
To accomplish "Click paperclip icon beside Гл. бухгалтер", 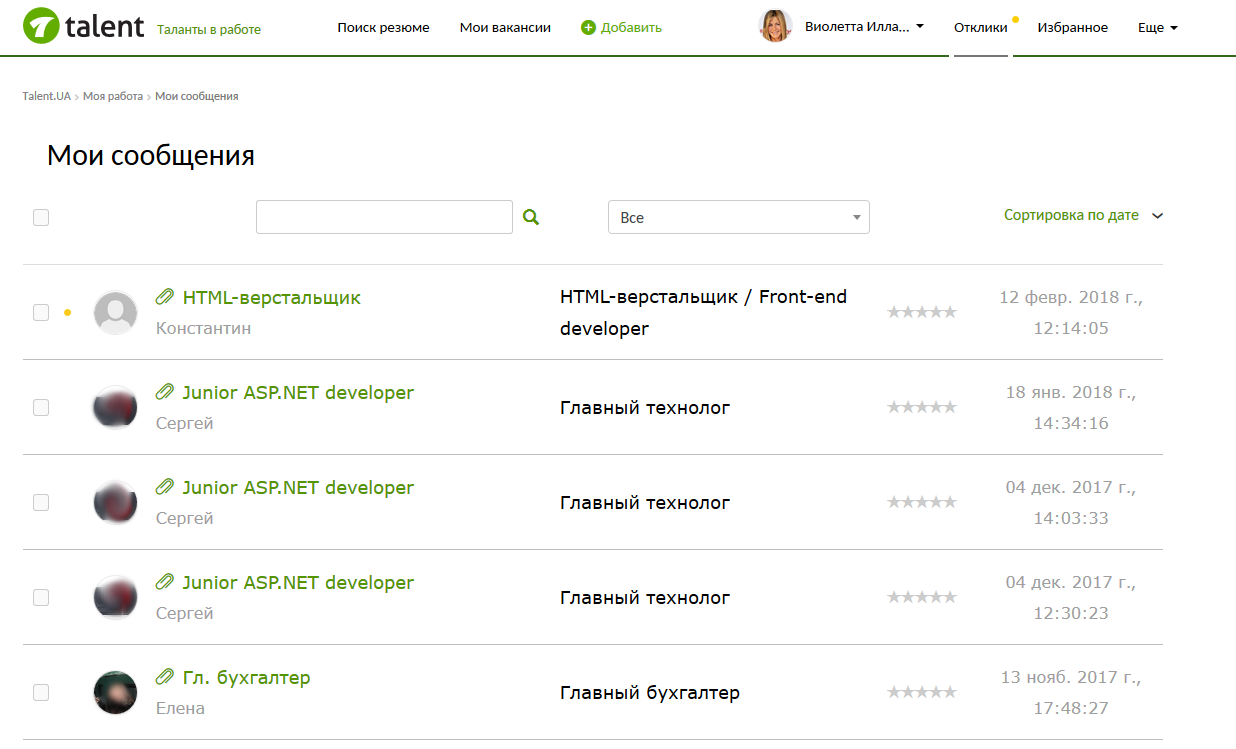I will click(165, 677).
